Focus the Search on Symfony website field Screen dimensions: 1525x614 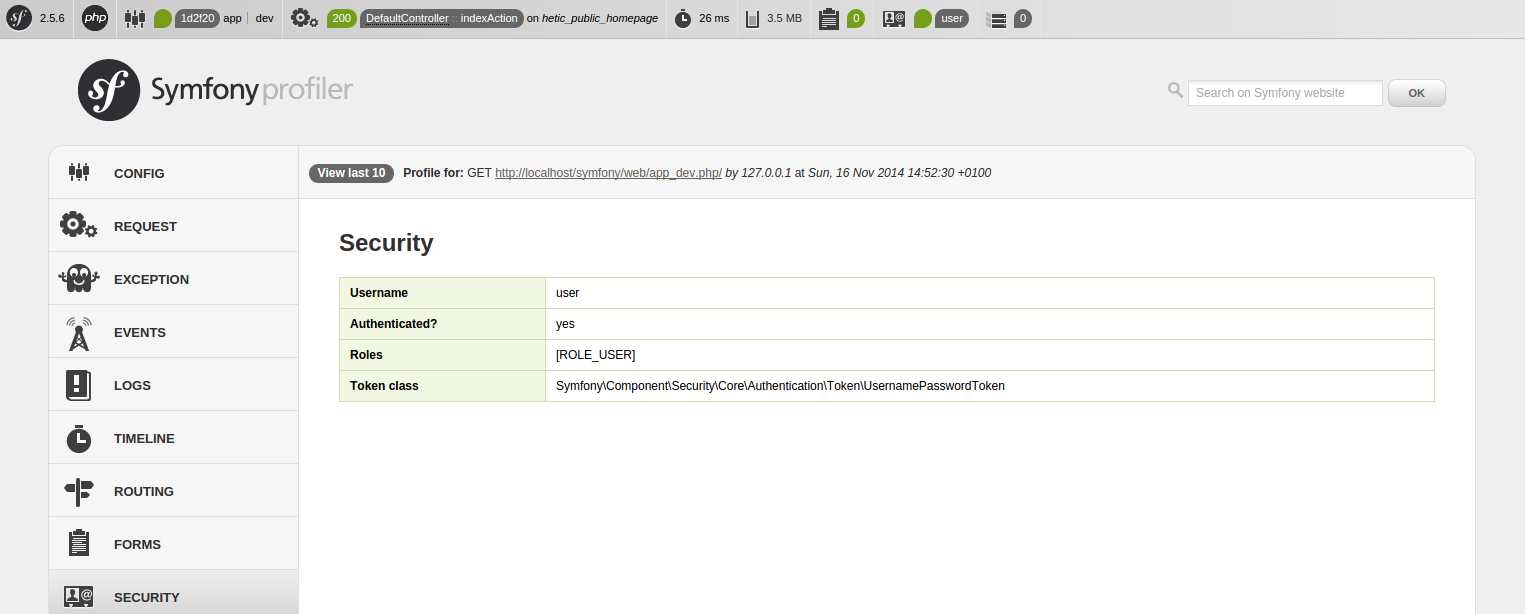point(1285,93)
